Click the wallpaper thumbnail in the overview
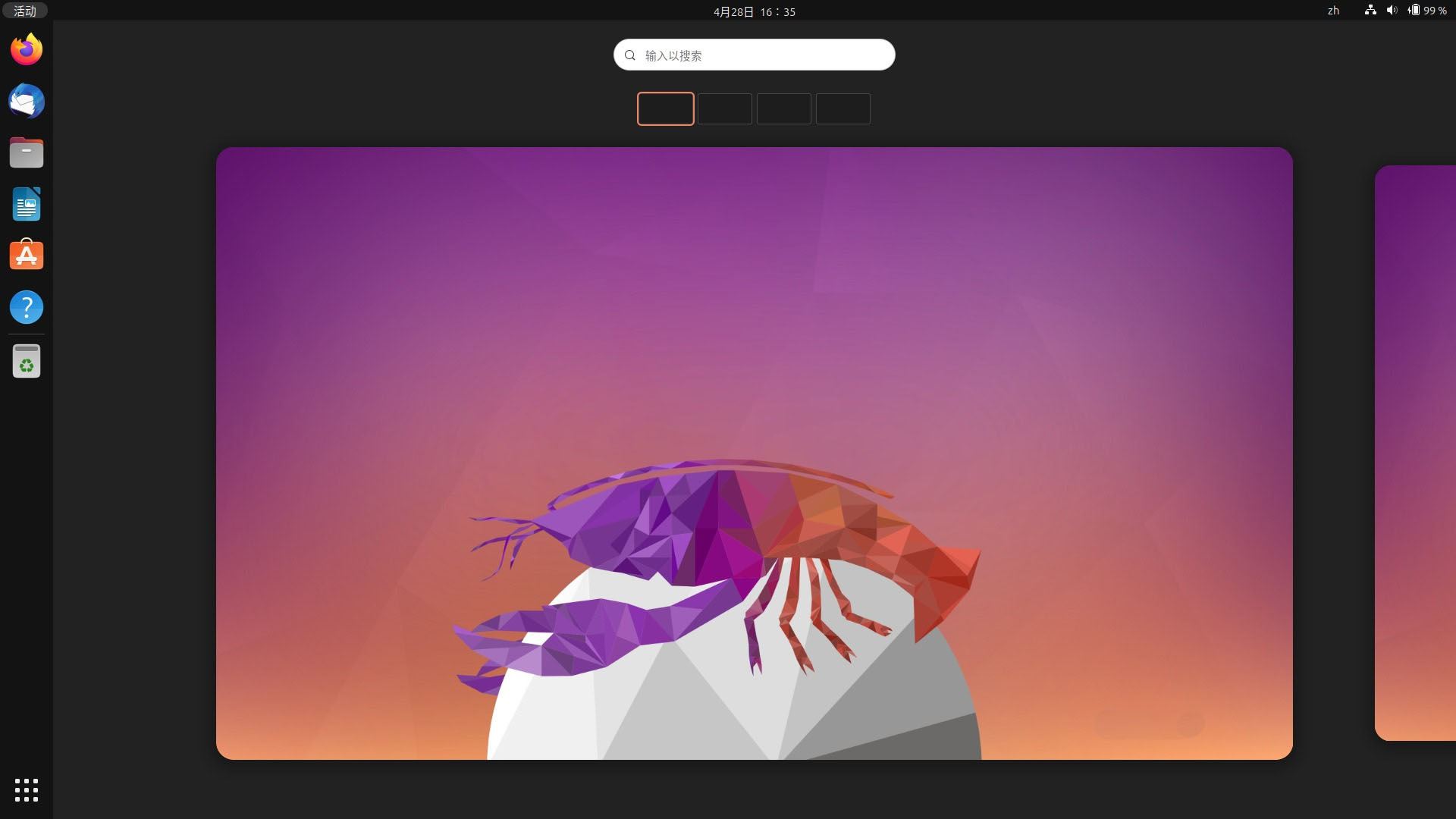The image size is (1456, 819). (753, 453)
